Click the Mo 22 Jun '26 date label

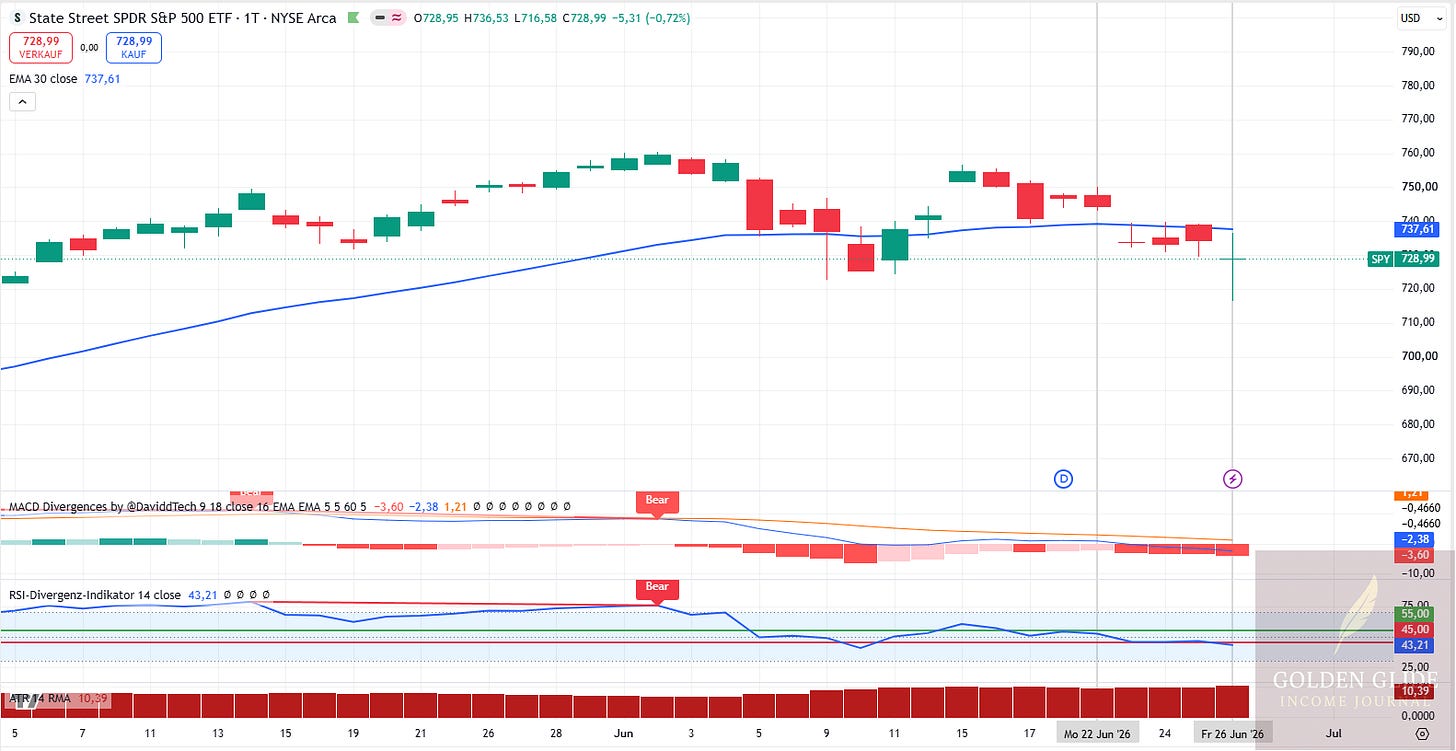coord(1098,734)
